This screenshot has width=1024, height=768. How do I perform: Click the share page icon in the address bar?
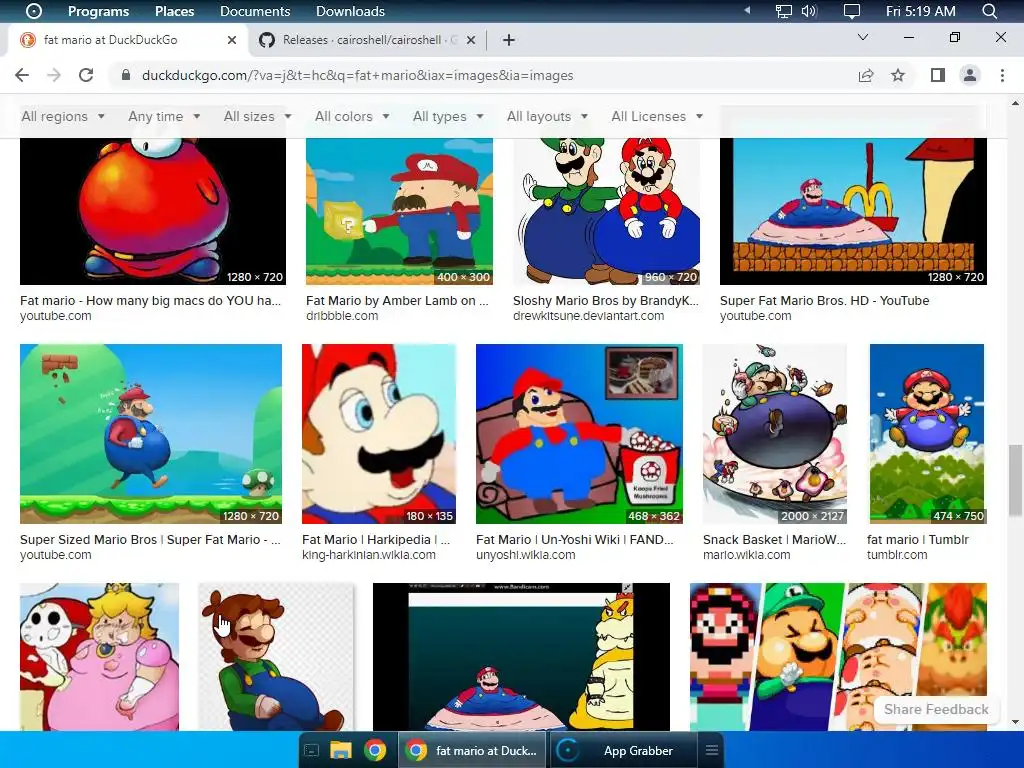coord(866,75)
